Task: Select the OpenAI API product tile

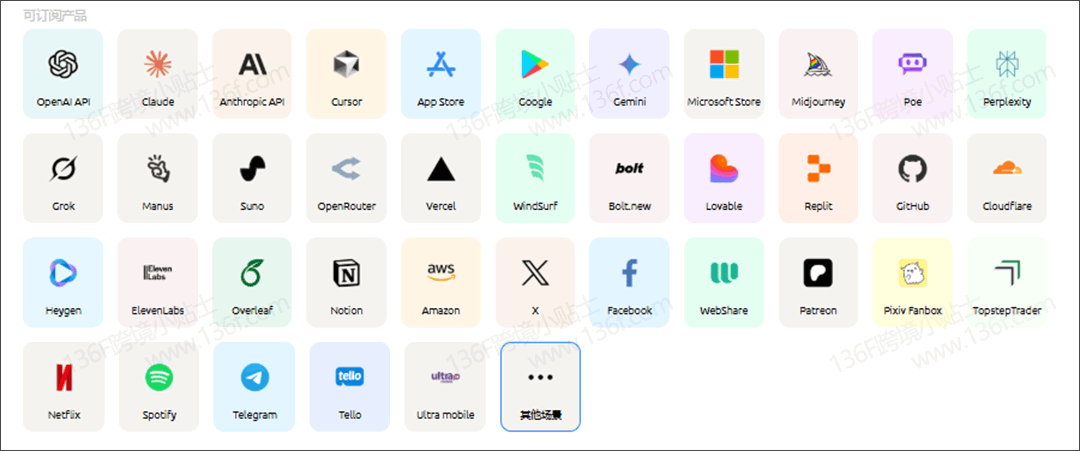Action: pyautogui.click(x=63, y=74)
